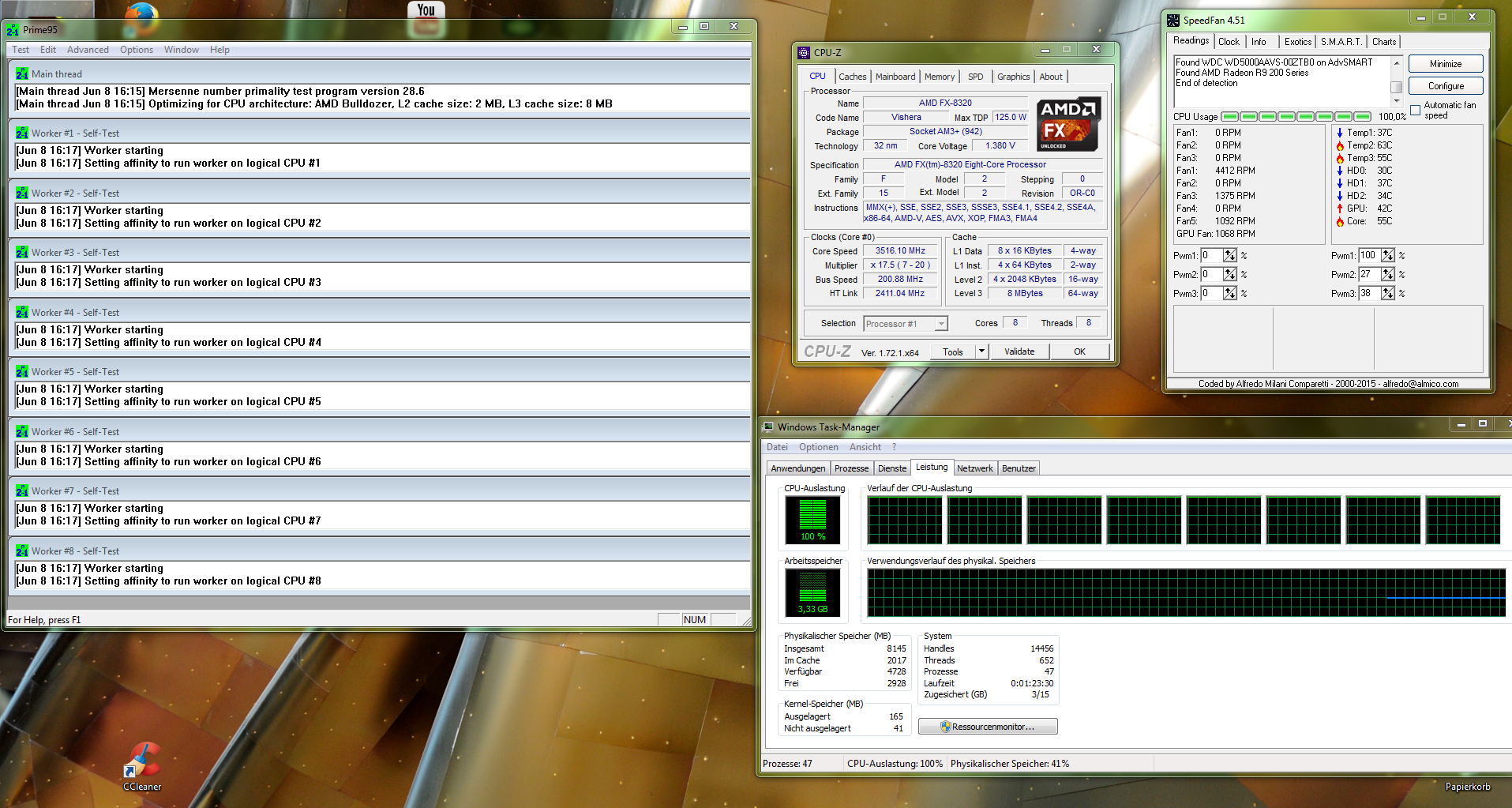
Task: Switch to the Prozesse tab in Task-Manager
Action: pos(851,468)
